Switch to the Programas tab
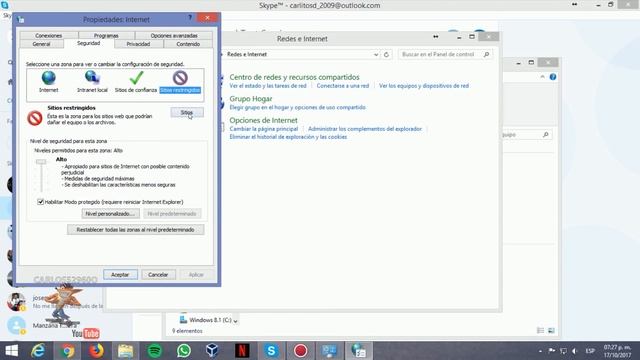The width and height of the screenshot is (640, 360). coord(106,36)
